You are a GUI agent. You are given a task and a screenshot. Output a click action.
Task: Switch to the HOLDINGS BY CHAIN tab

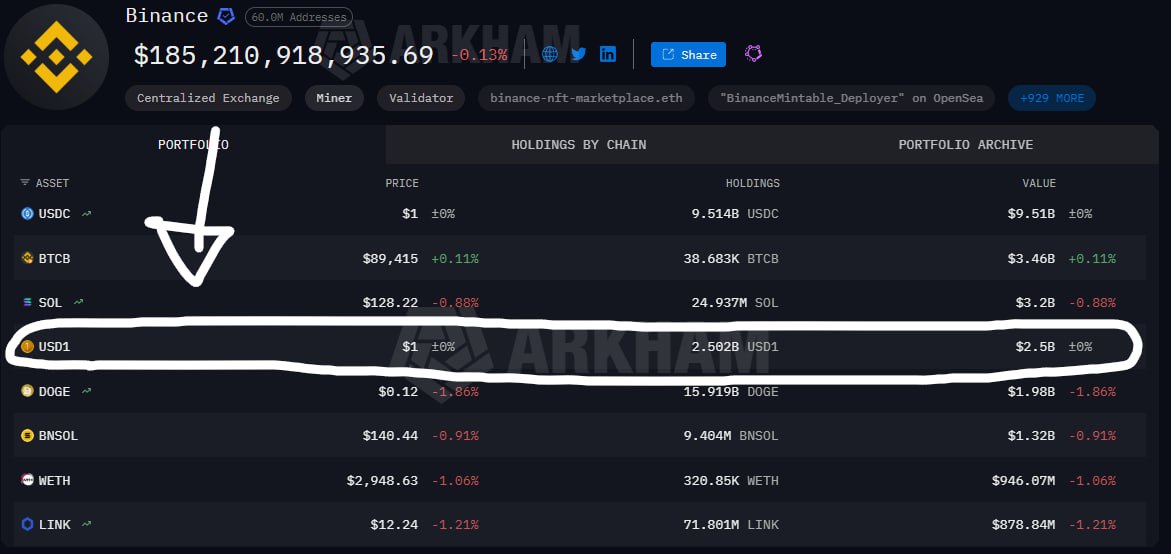579,145
